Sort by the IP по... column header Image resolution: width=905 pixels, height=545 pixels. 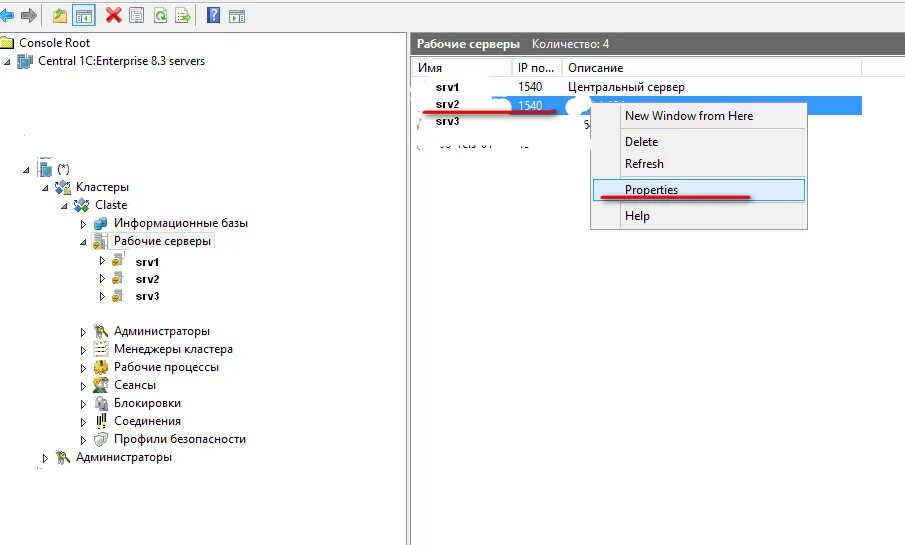click(537, 68)
